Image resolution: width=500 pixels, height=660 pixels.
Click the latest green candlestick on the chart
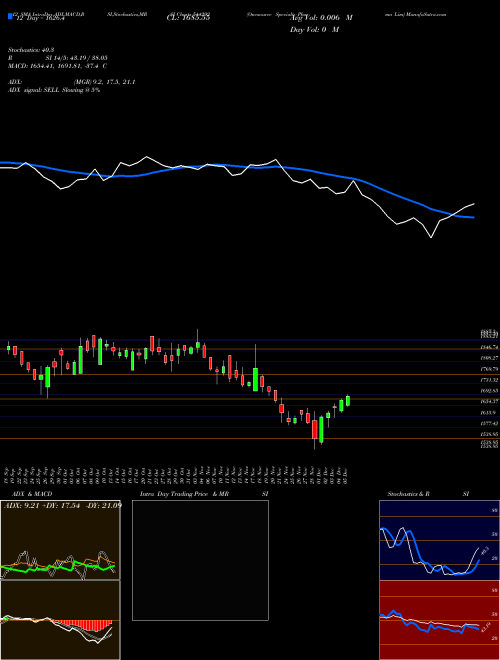coord(348,401)
